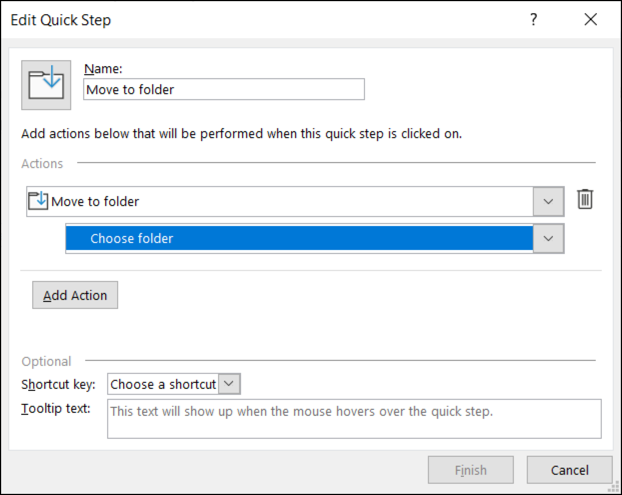Image resolution: width=622 pixels, height=495 pixels.
Task: Close the Edit Quick Step dialog
Action: click(591, 19)
